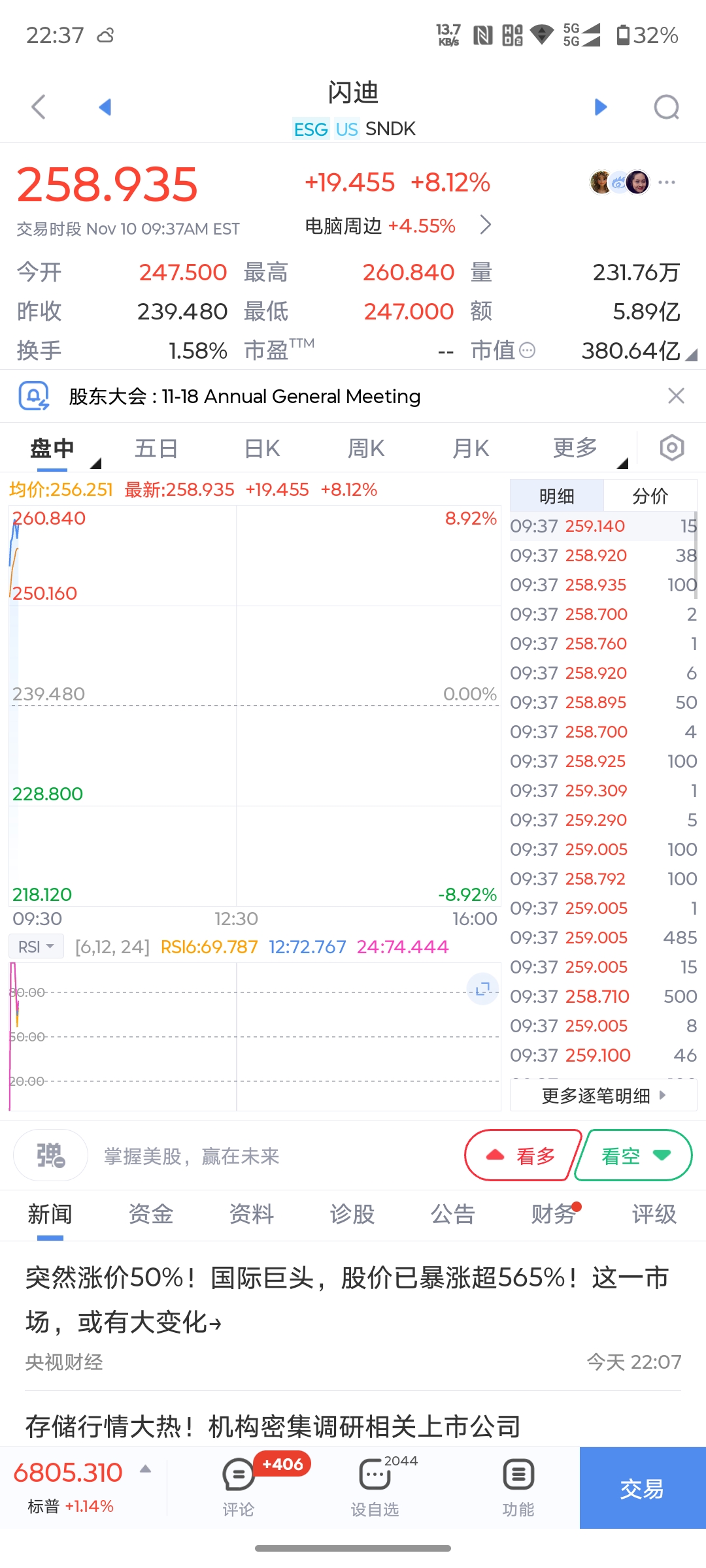
Task: Switch to previous stock with blue left triangle
Action: (x=105, y=107)
